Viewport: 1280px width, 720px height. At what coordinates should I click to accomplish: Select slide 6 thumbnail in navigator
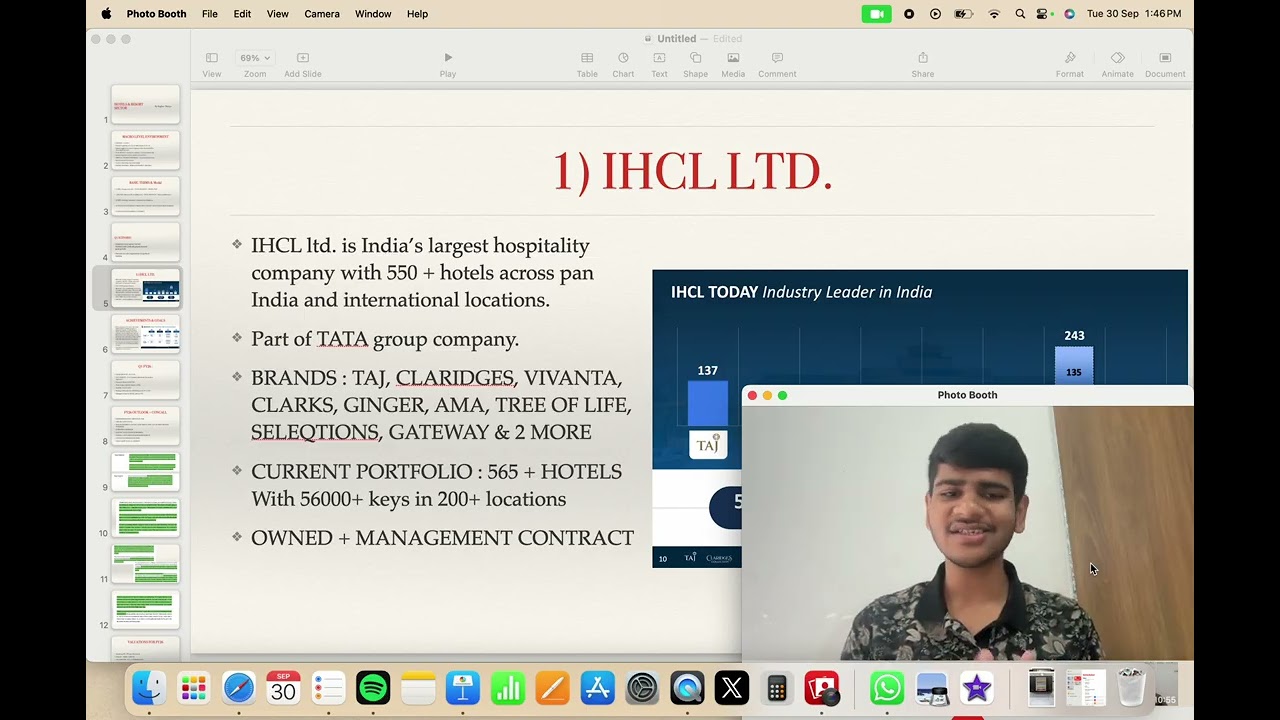(145, 335)
